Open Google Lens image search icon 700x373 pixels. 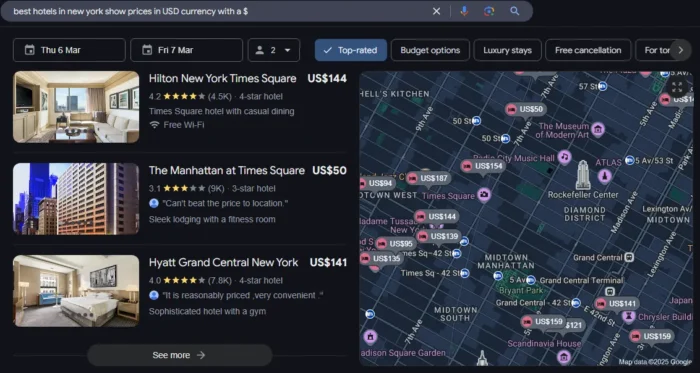[x=489, y=11]
